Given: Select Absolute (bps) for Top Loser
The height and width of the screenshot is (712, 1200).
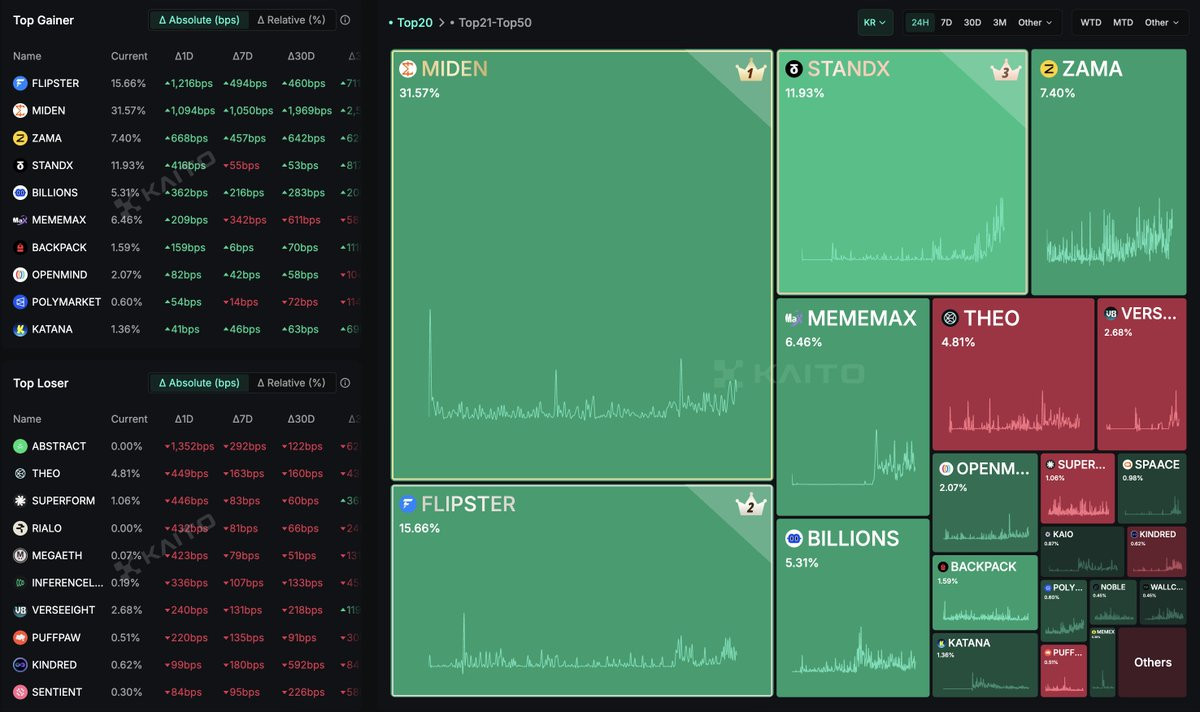Looking at the screenshot, I should (199, 383).
